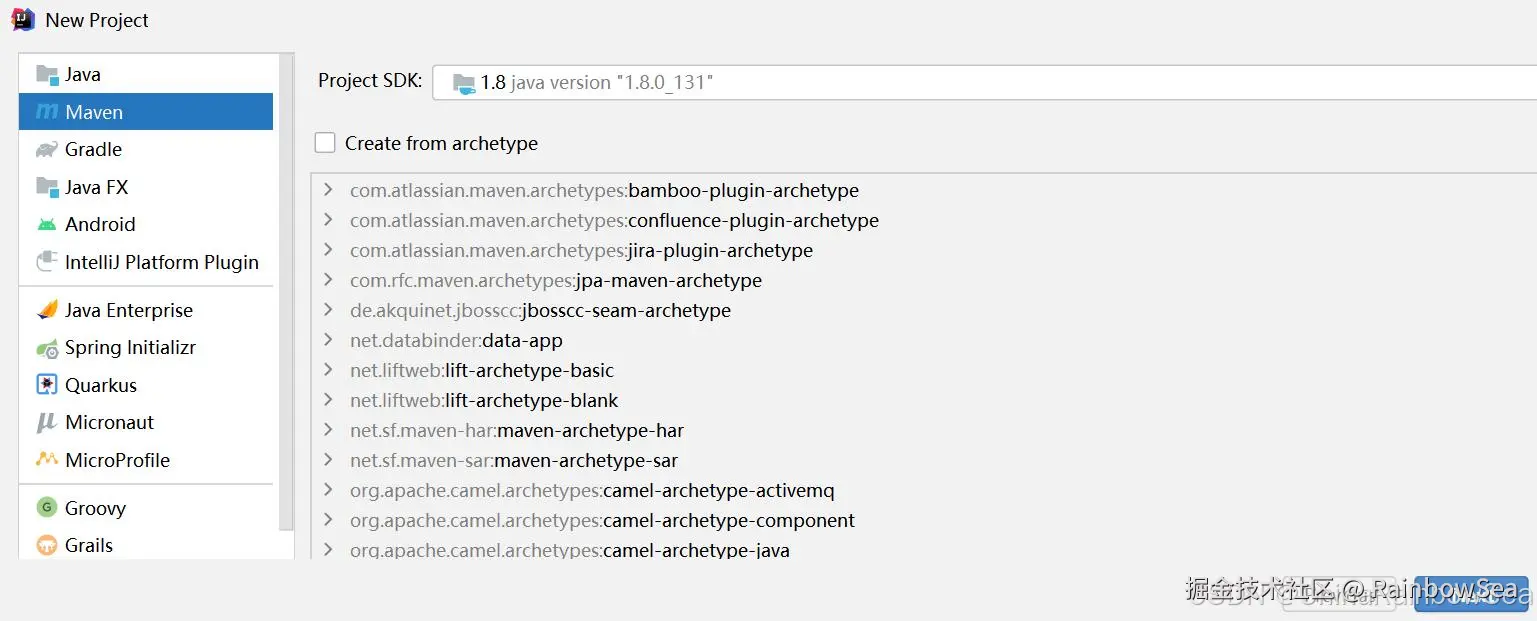Viewport: 1537px width, 621px height.
Task: Select Android project type label
Action: (x=100, y=225)
